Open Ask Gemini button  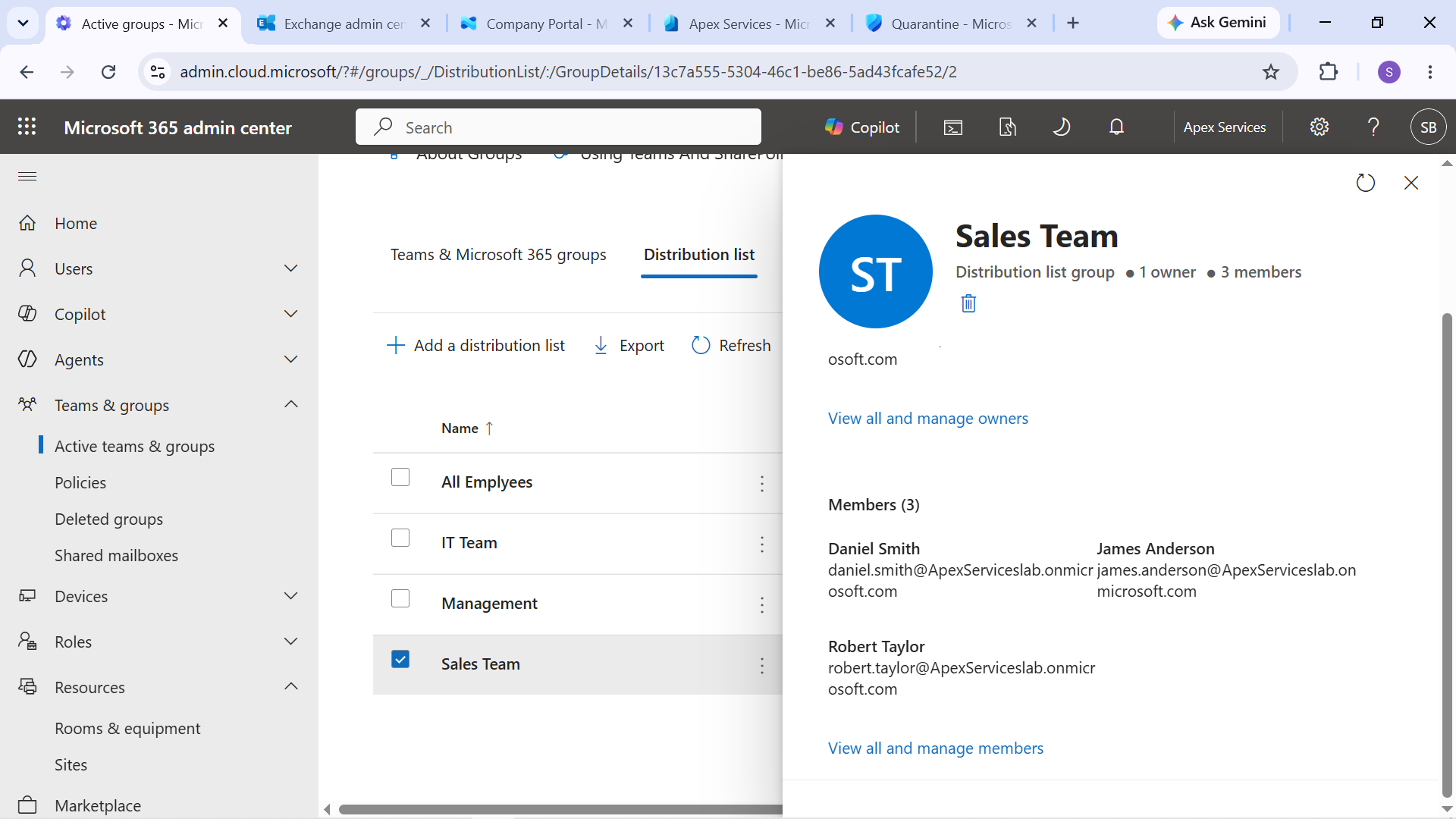[x=1218, y=23]
